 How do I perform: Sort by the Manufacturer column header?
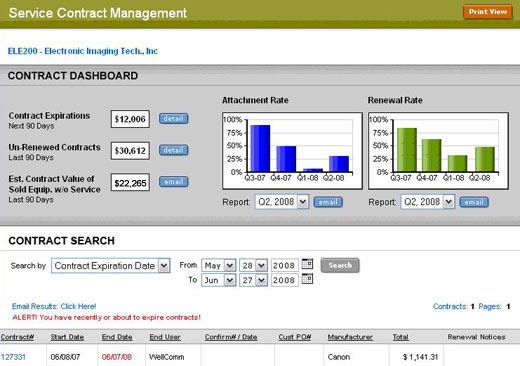[350, 337]
